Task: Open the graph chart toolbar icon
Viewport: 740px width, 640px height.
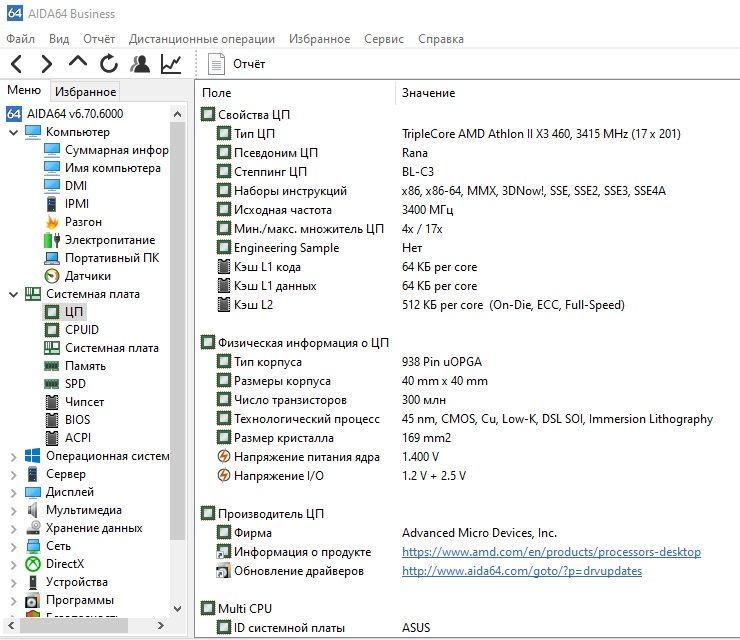Action: point(171,64)
